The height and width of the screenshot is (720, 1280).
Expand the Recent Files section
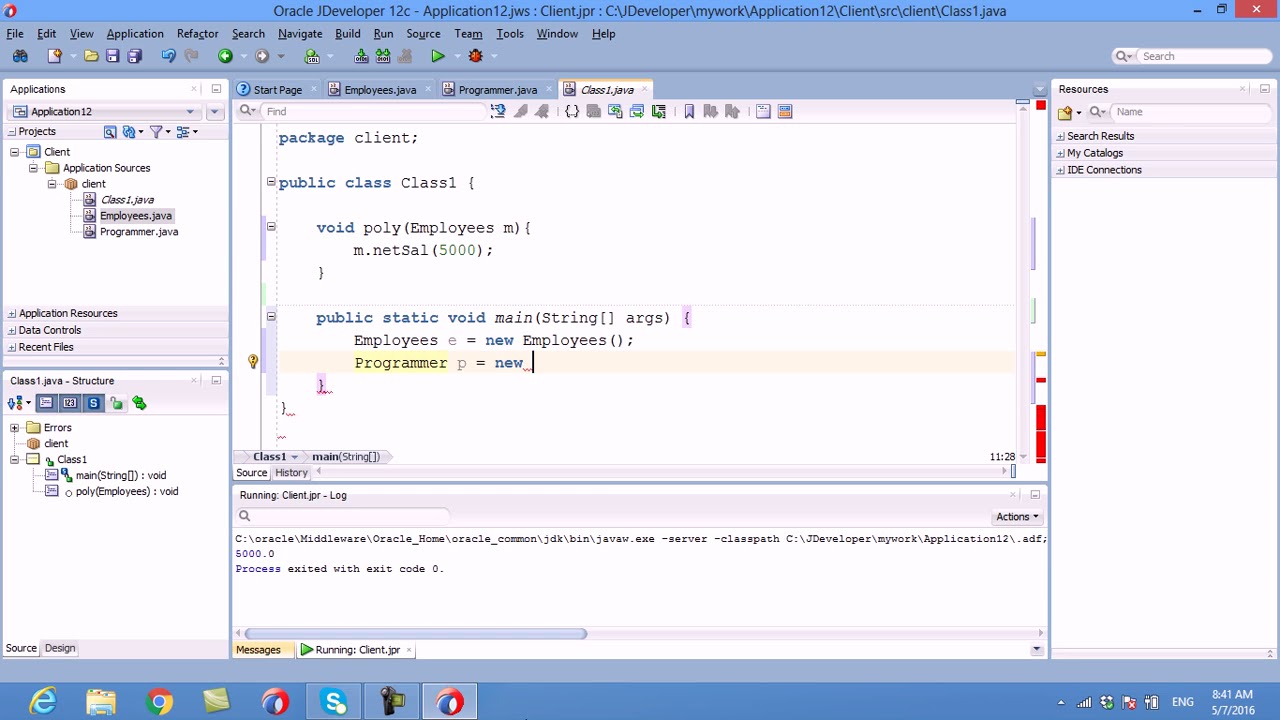12,347
